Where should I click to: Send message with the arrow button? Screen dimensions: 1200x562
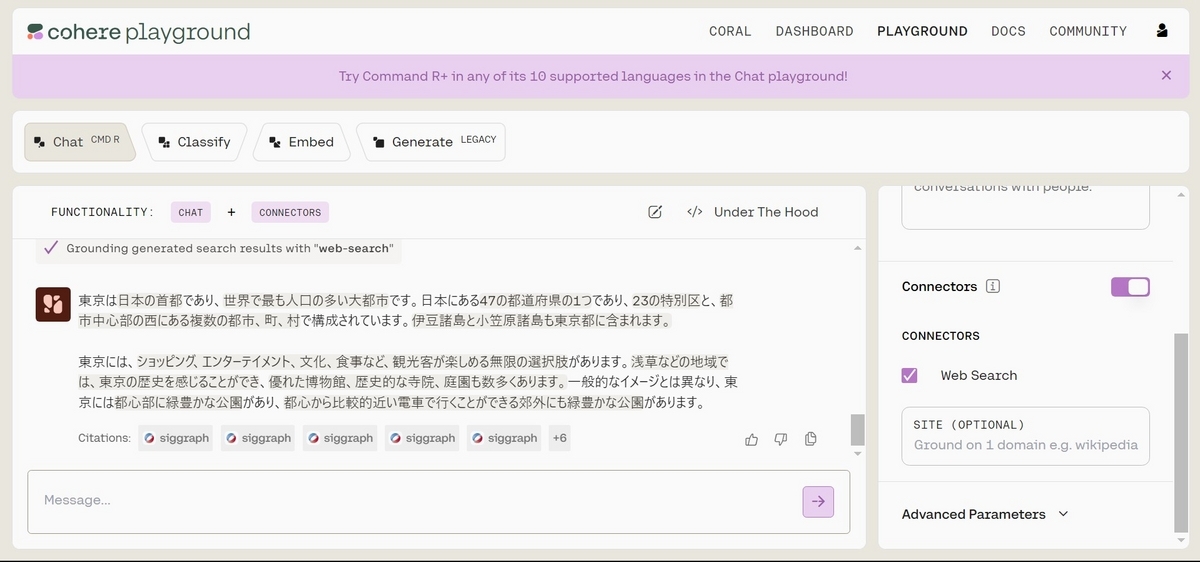click(x=818, y=502)
